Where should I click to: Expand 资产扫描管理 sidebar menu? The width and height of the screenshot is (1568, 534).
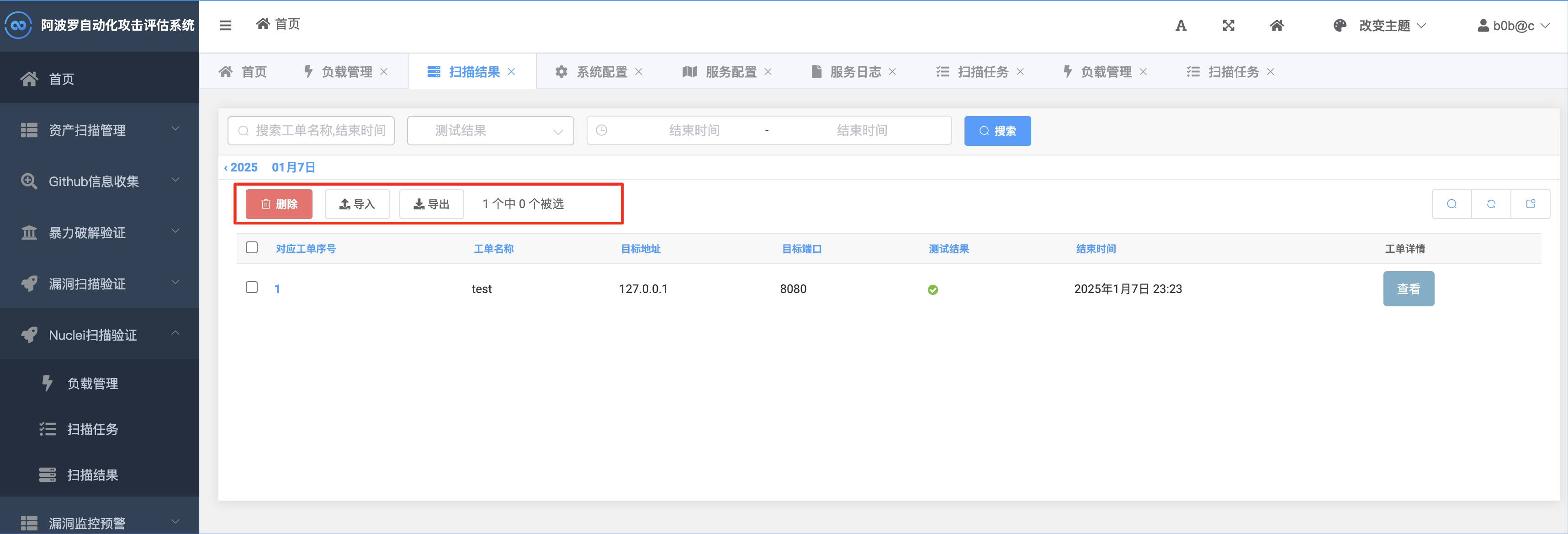coord(100,130)
